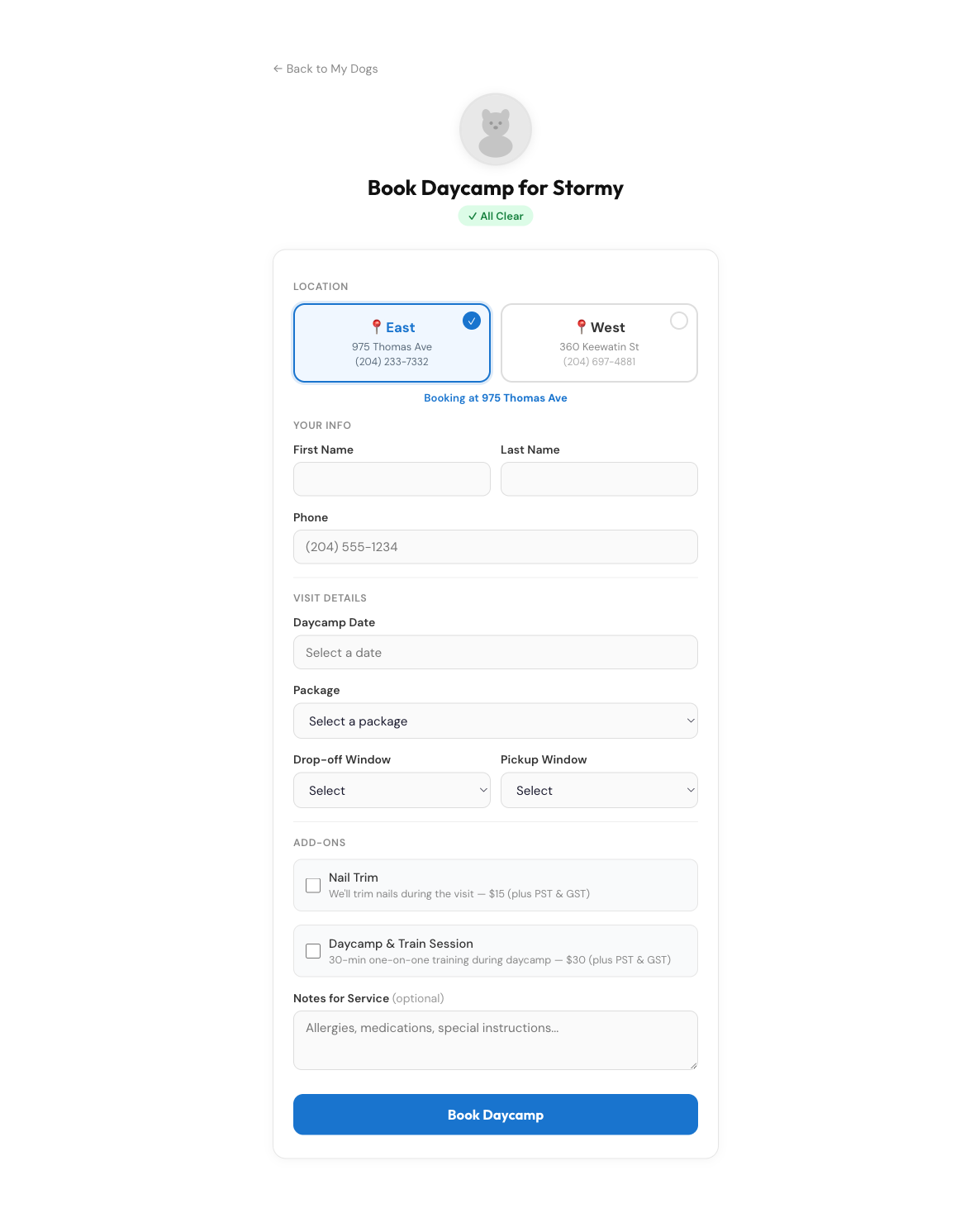Check the Daycamp & Train Session add-on
This screenshot has height=1232, width=979.
(x=313, y=951)
